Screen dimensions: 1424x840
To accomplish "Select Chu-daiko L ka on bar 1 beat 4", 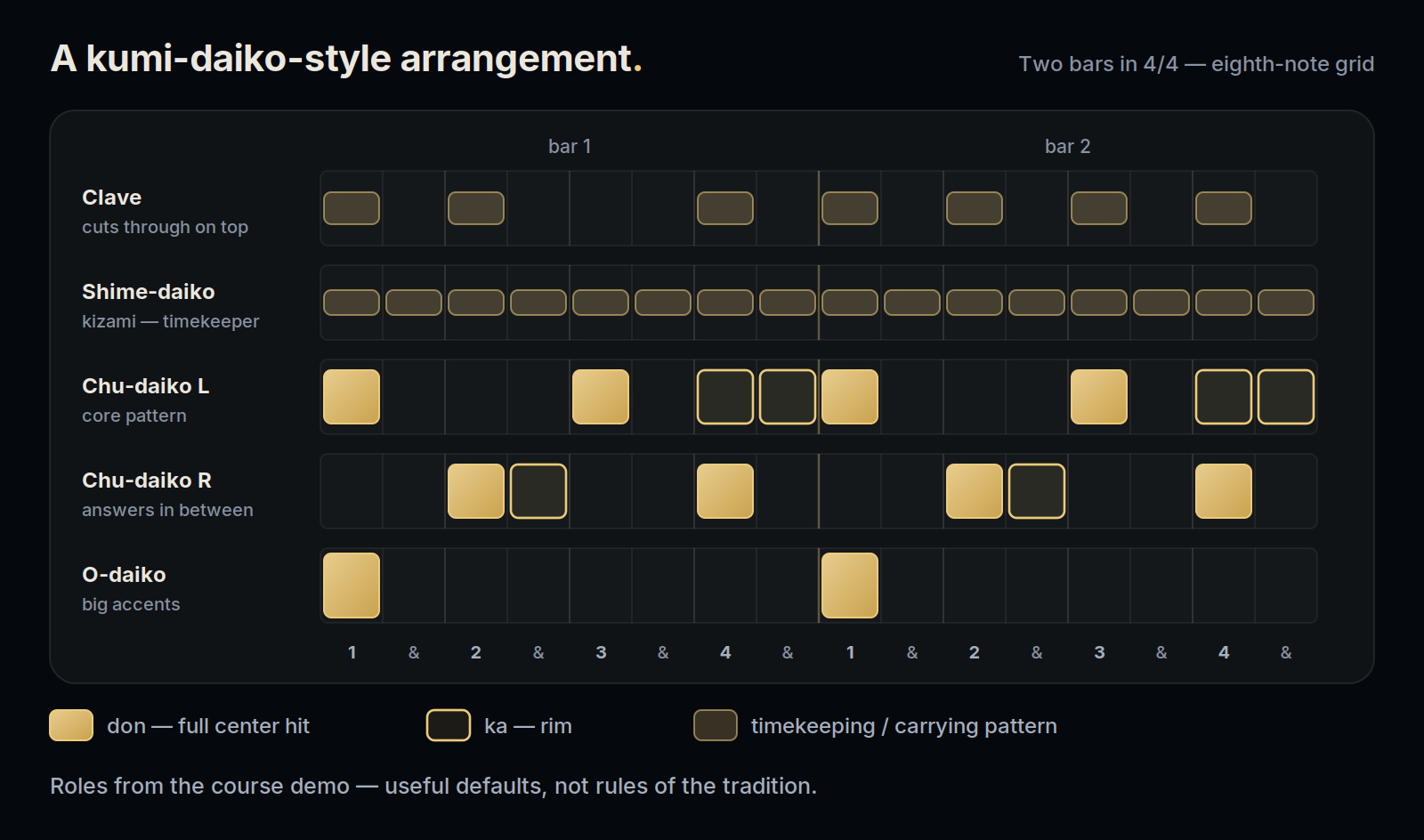I will (x=725, y=397).
